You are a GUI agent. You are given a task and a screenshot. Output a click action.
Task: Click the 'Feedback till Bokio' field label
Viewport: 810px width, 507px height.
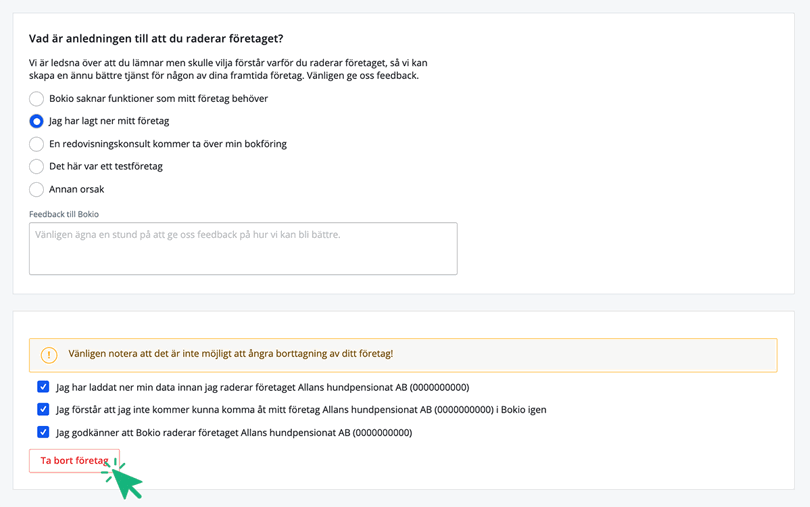click(x=64, y=214)
